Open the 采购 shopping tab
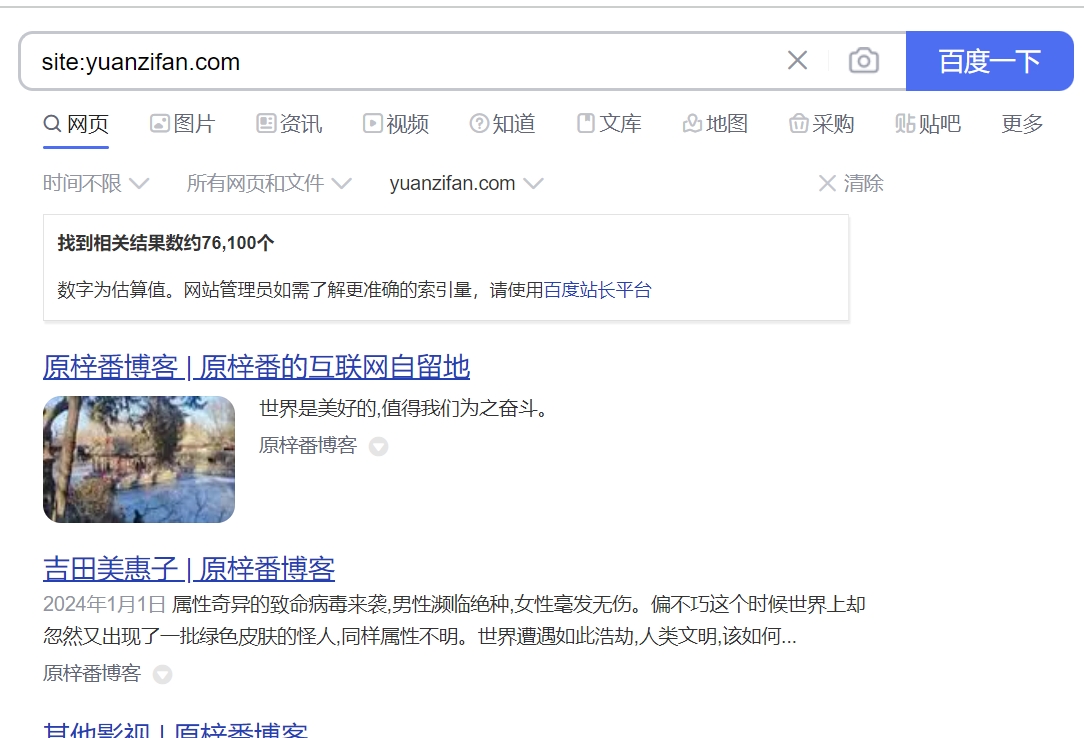Screen dimensions: 1084x738 pos(821,124)
